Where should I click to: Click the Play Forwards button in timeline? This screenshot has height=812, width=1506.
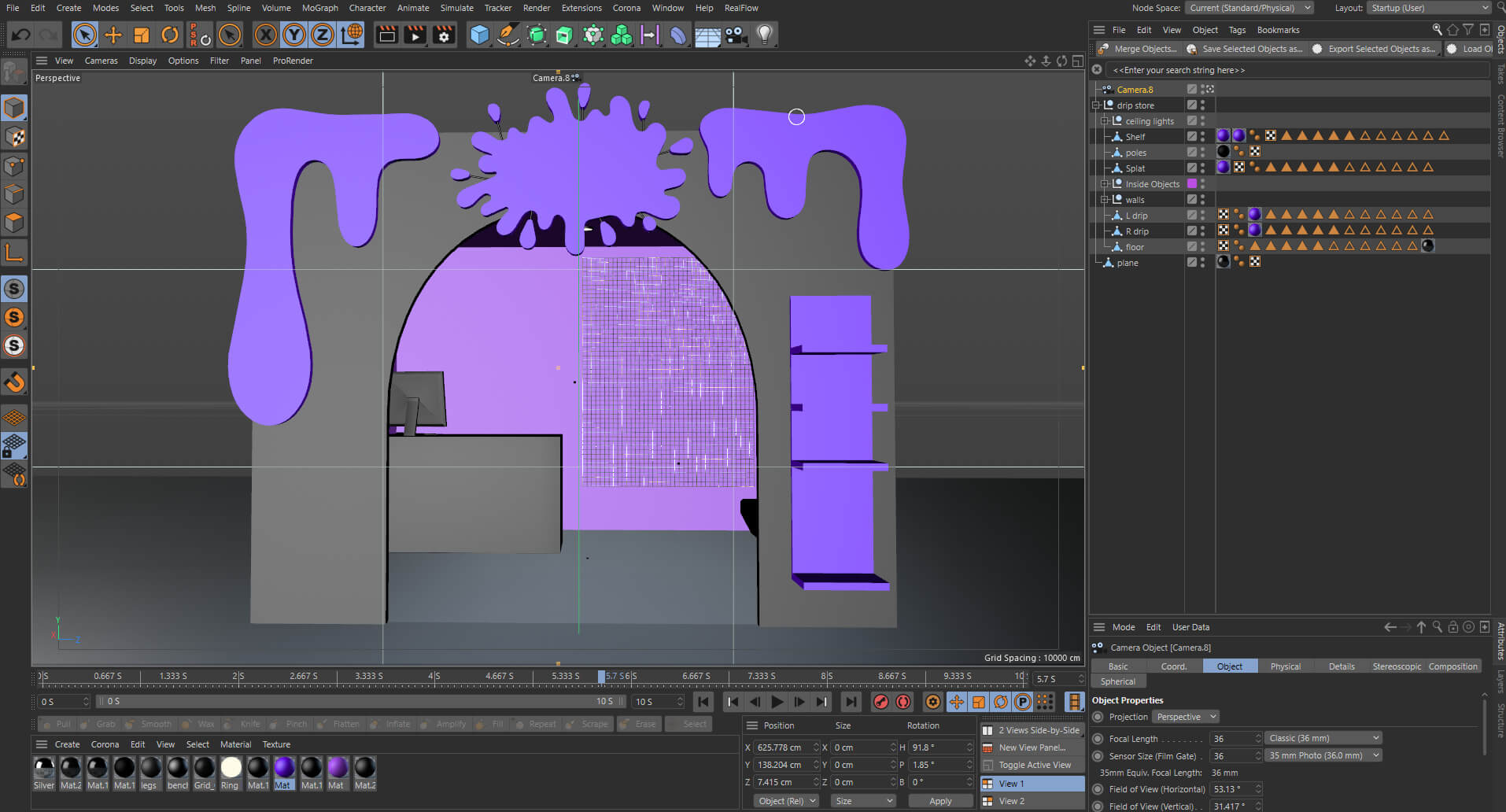777,702
